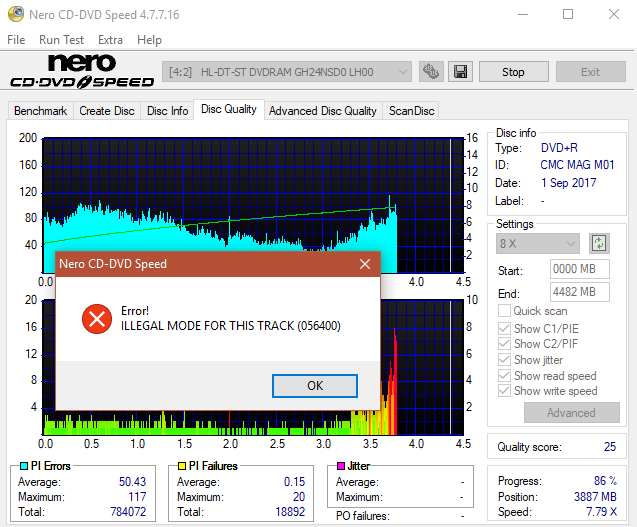Screen dimensions: 637x527
Task: Select the Disc Quality tab
Action: coord(229,109)
